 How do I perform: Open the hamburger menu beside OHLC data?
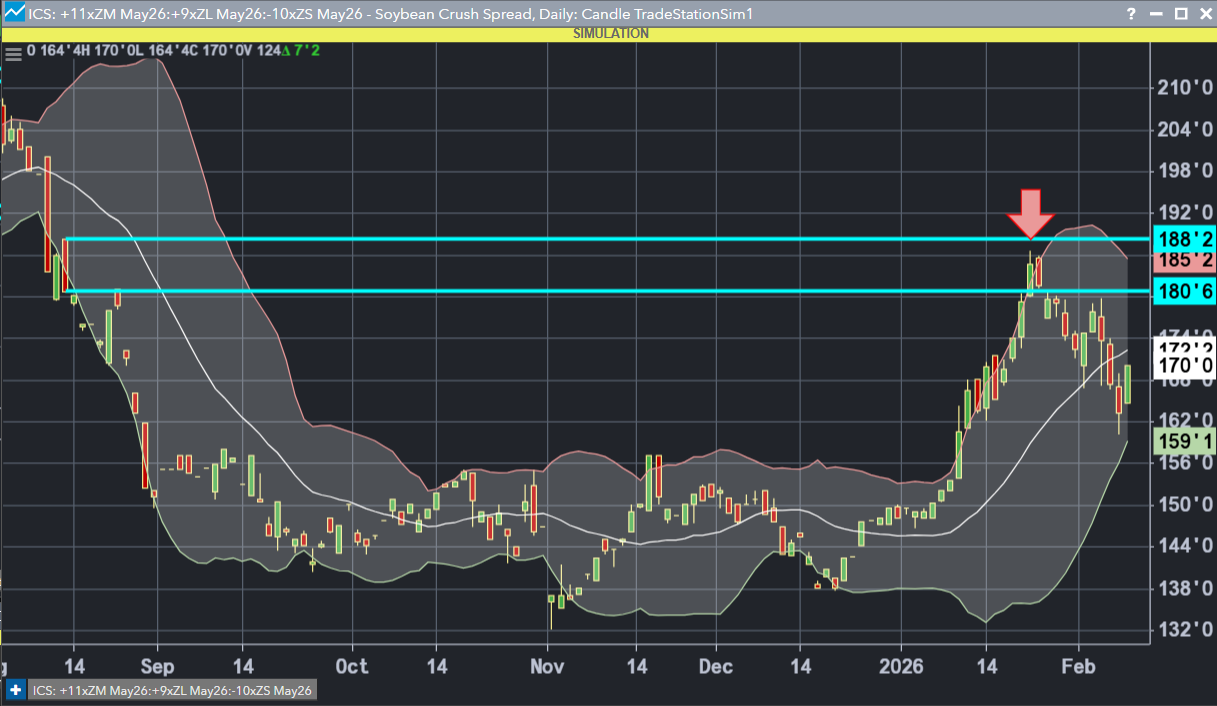(13, 52)
